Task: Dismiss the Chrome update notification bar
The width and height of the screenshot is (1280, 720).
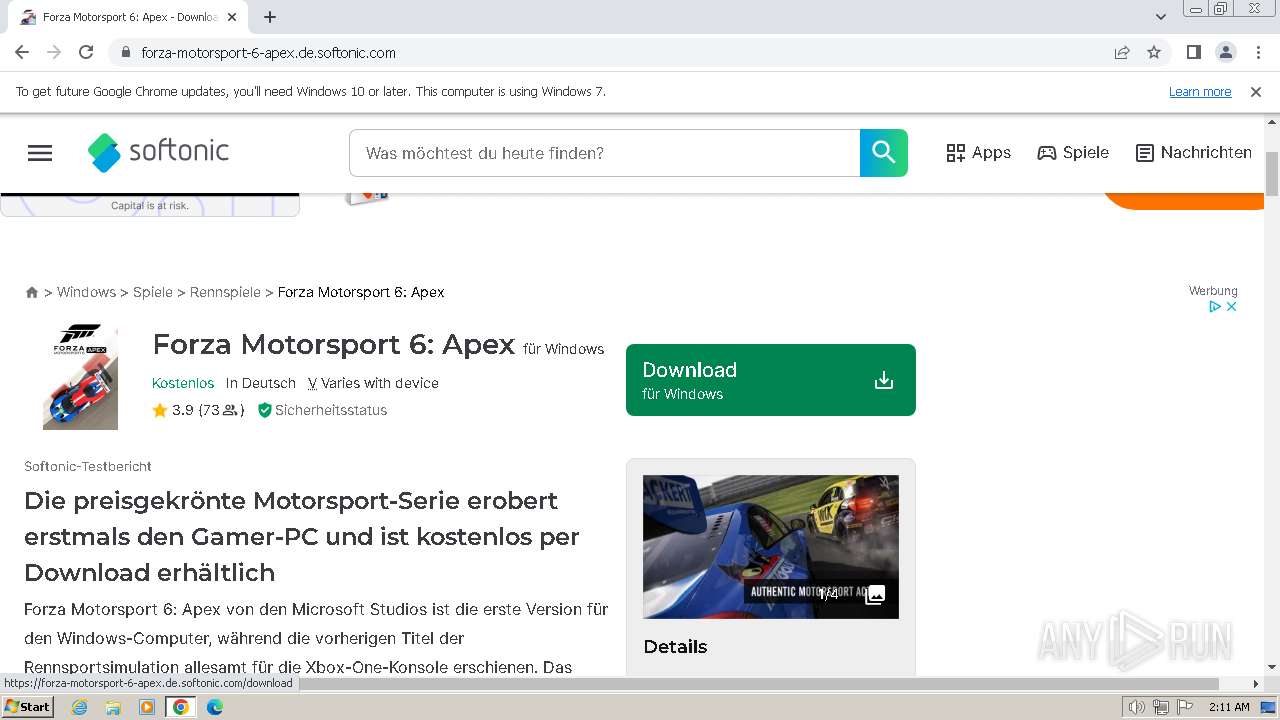Action: [x=1256, y=92]
